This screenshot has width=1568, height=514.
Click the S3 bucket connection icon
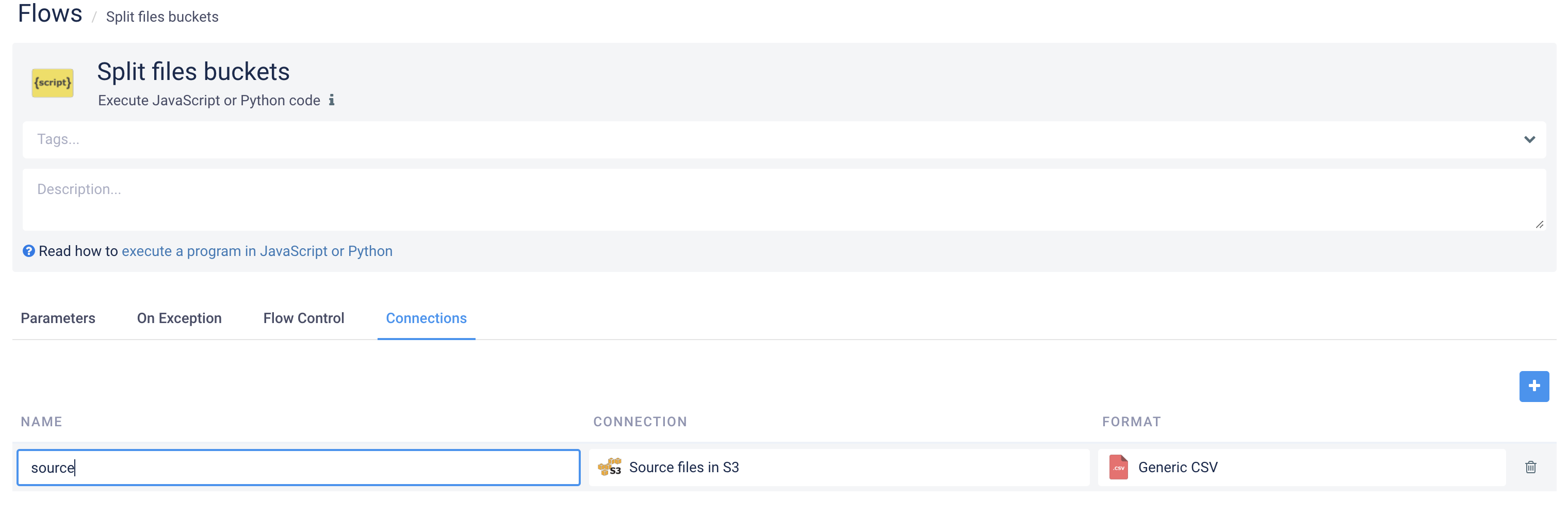[609, 467]
